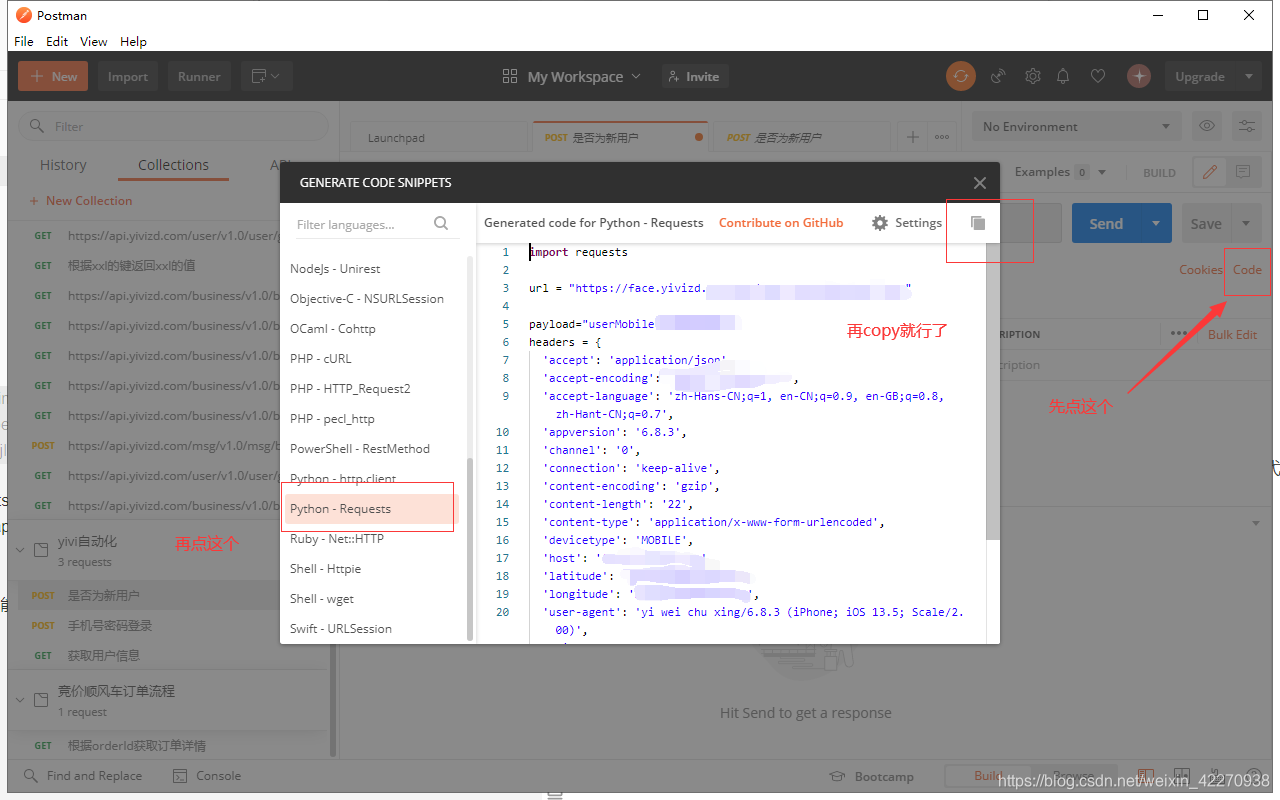The image size is (1280, 800).
Task: Click the Import button
Action: point(128,76)
